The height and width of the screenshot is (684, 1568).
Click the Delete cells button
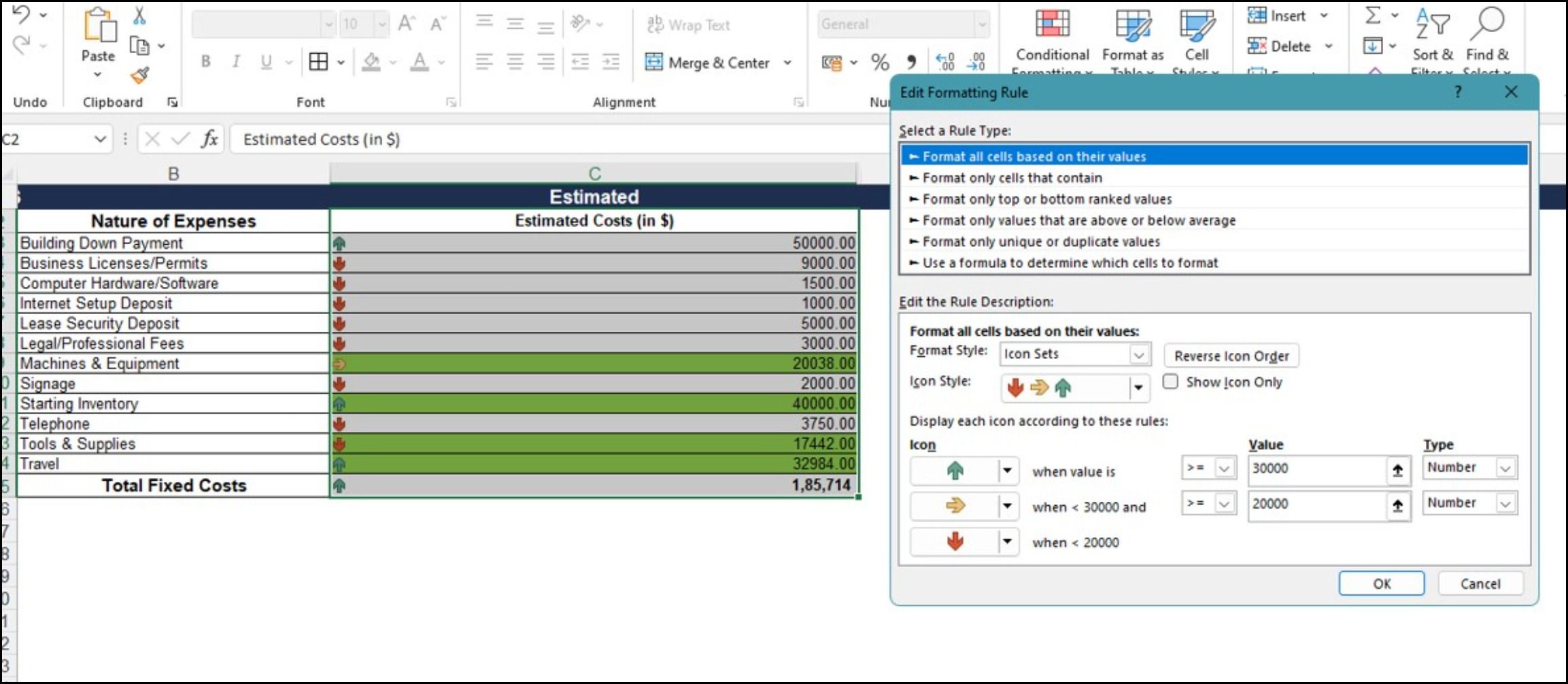[x=1279, y=46]
